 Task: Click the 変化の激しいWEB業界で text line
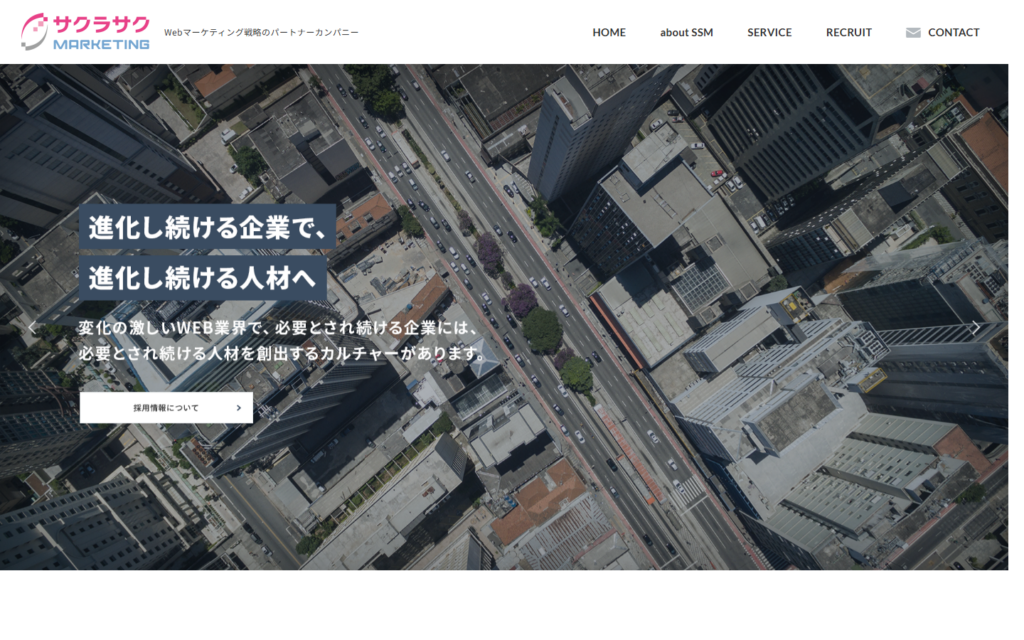280,328
